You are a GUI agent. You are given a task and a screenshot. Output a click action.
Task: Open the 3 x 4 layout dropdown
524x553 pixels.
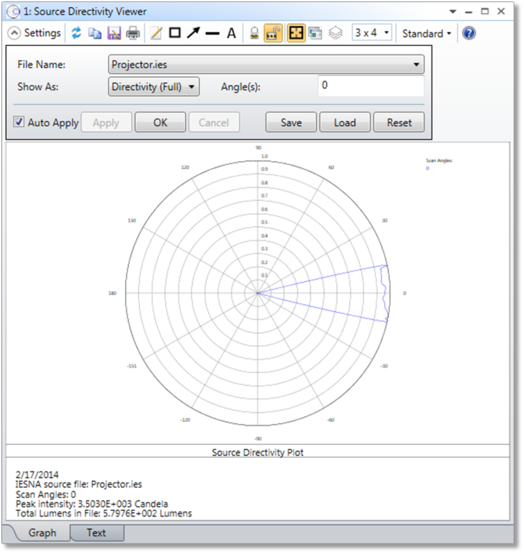tap(372, 33)
